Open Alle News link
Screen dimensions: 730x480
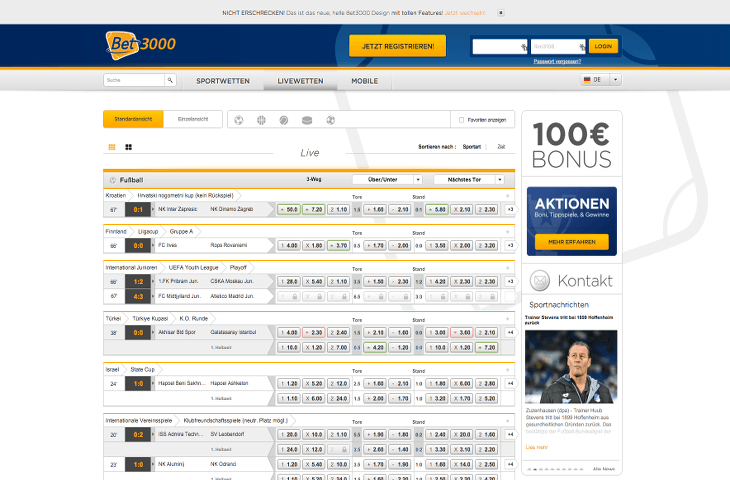tap(604, 469)
